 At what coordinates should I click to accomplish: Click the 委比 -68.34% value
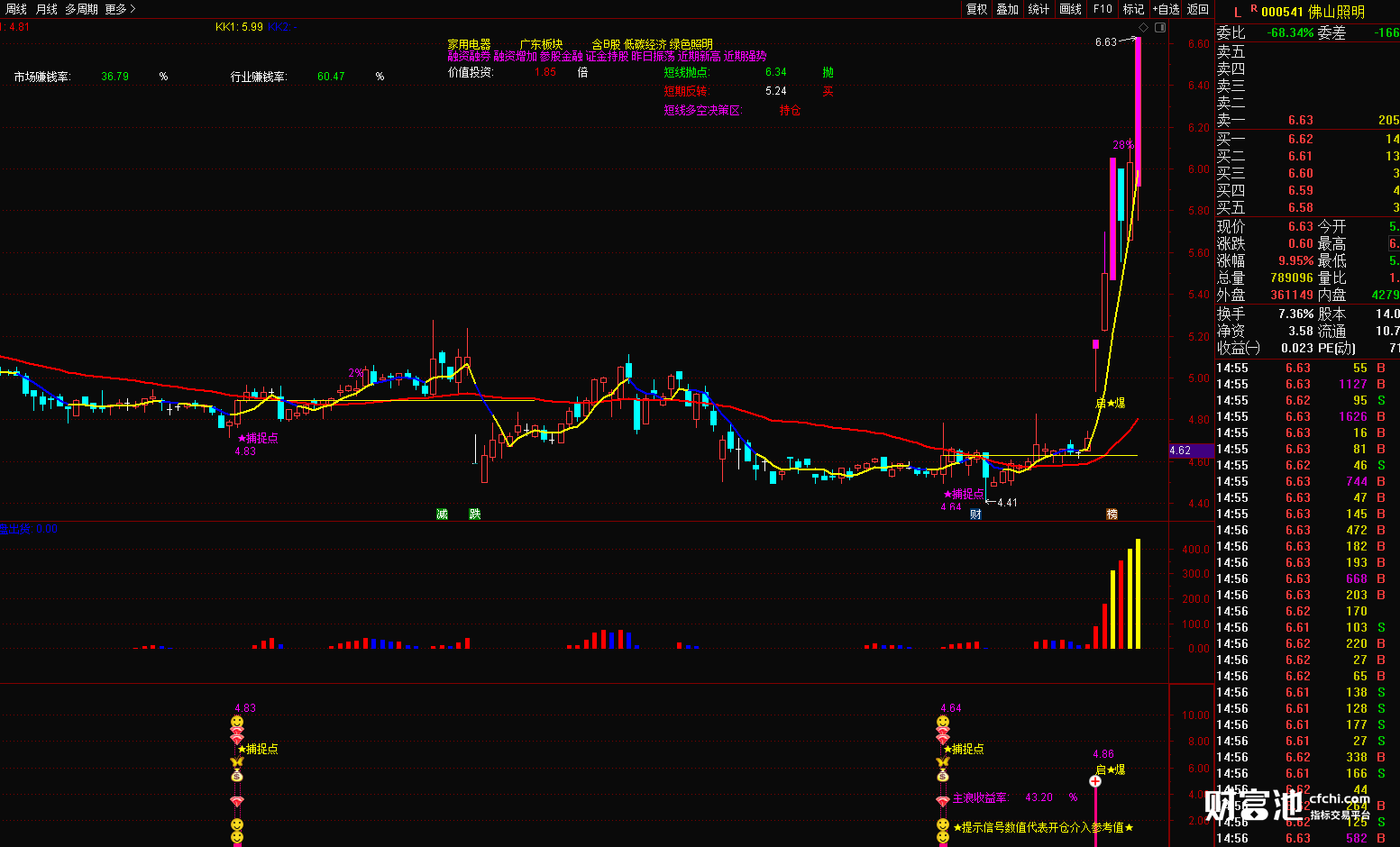tap(1290, 32)
